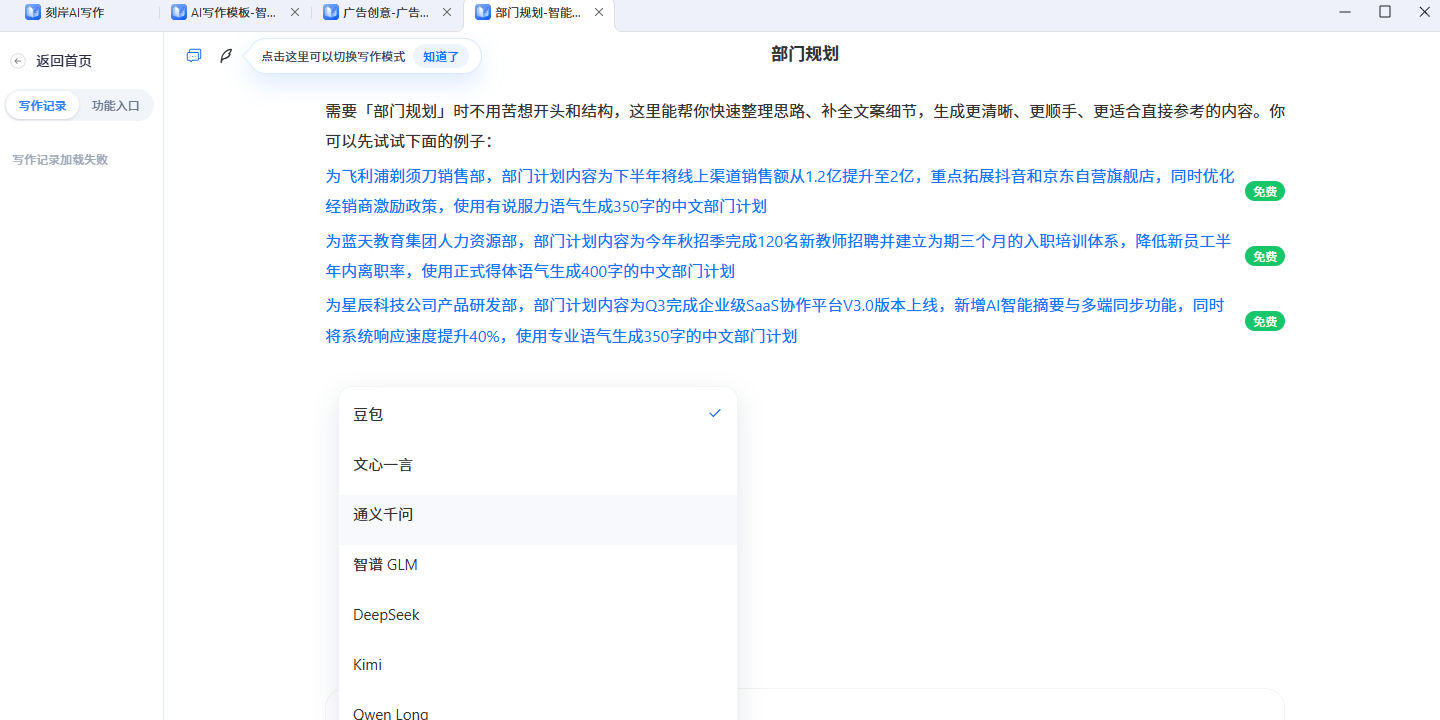Click the AI写作模板 tab logo icon
Screen dimensions: 1440x720
(179, 12)
